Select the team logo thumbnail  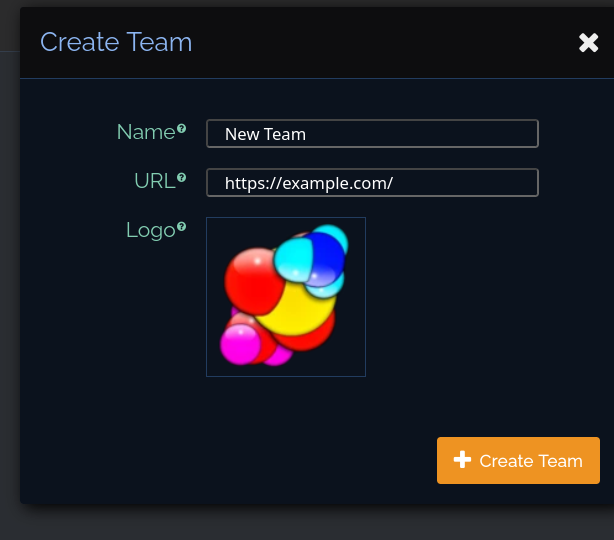coord(286,297)
